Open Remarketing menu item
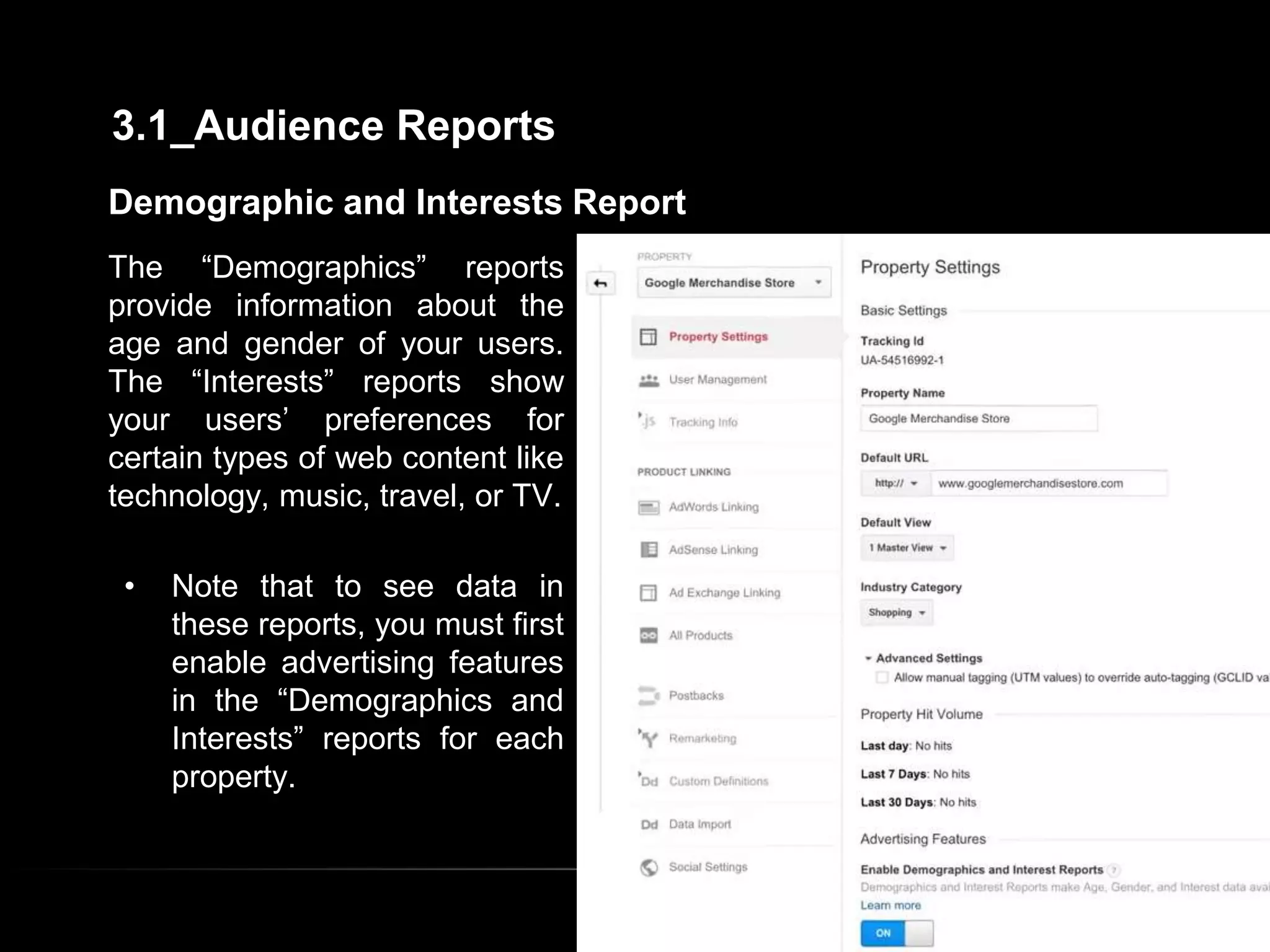Viewport: 1270px width, 952px height. coord(735,738)
